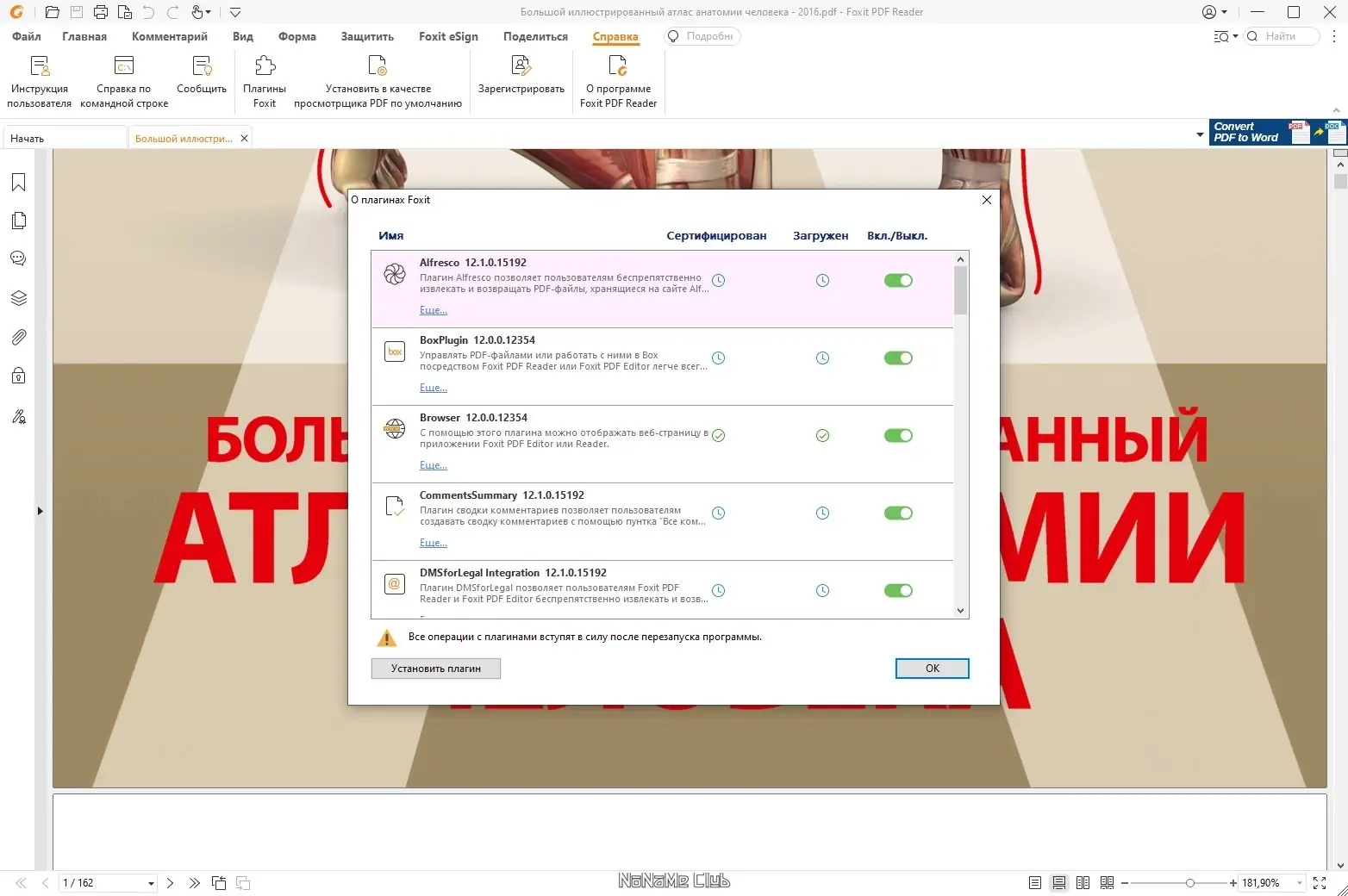Screen dimensions: 1348x896
Task: Click the zoom out minus button
Action: 1125,883
